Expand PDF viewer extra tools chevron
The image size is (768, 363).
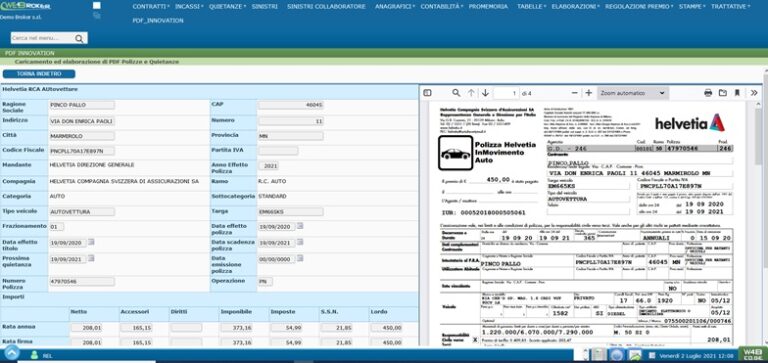(x=754, y=93)
